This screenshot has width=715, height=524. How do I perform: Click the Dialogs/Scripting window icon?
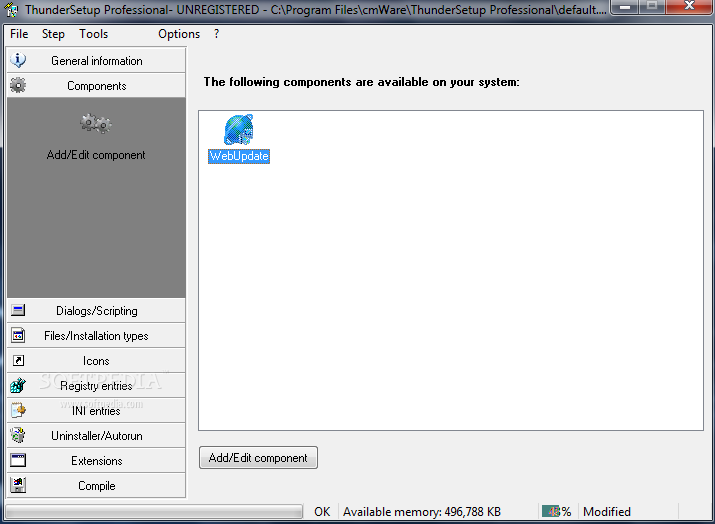[18, 311]
